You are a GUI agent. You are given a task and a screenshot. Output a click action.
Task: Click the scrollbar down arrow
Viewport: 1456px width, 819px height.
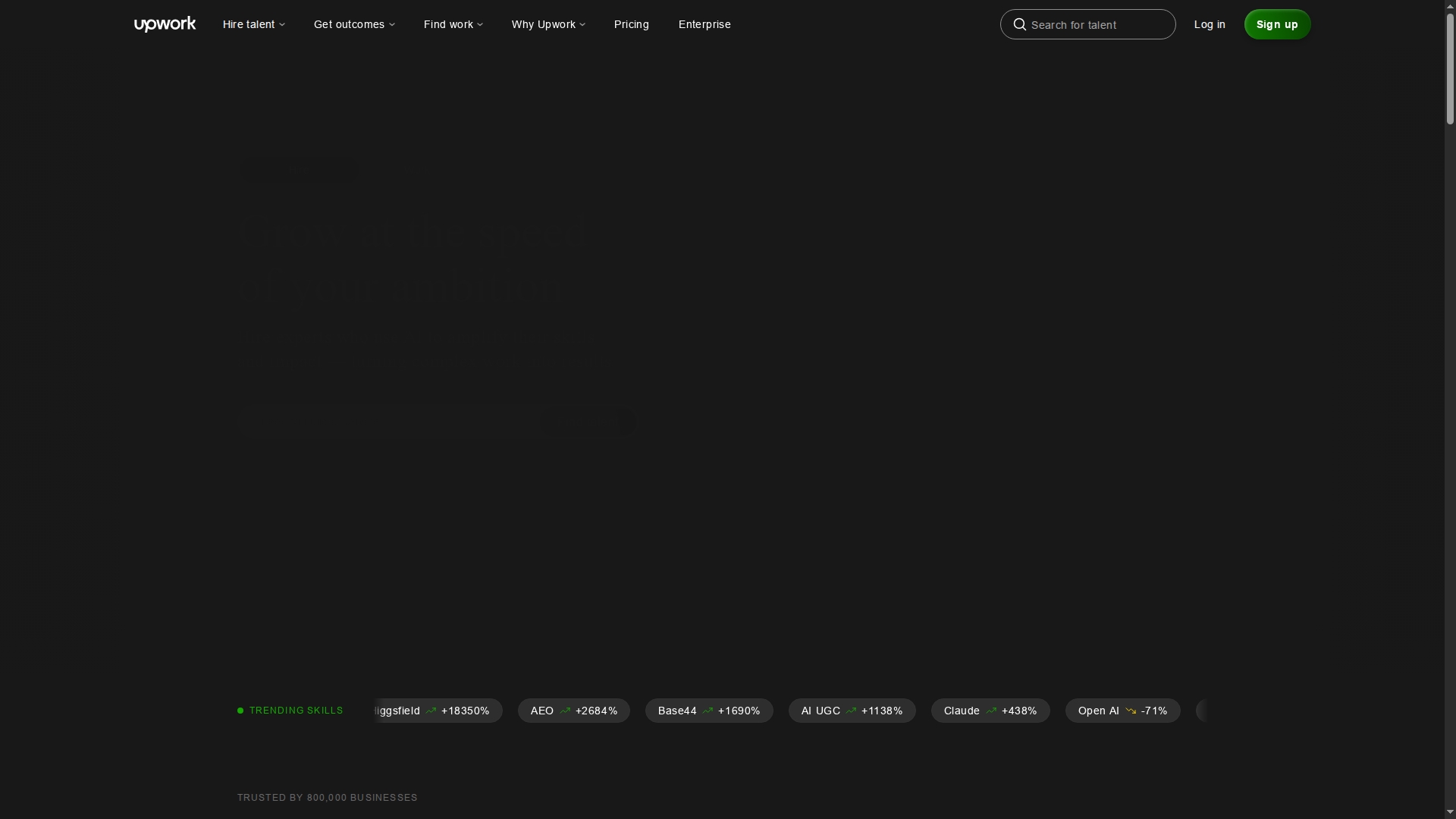(1450, 813)
